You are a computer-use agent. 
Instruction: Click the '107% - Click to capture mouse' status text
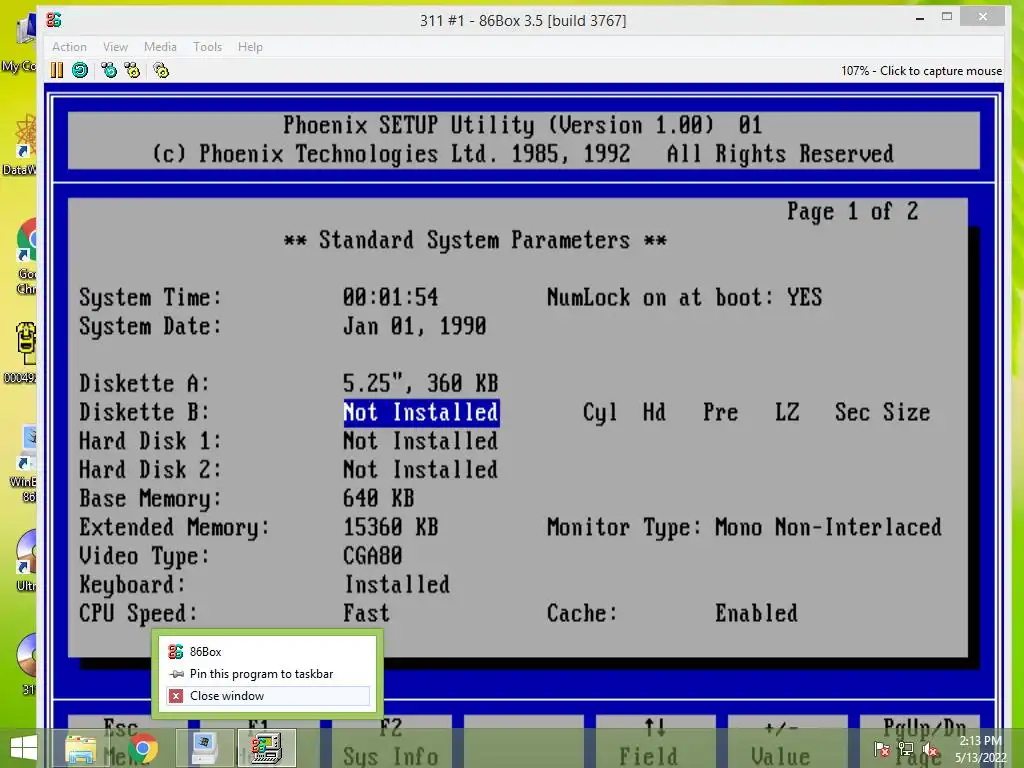921,71
